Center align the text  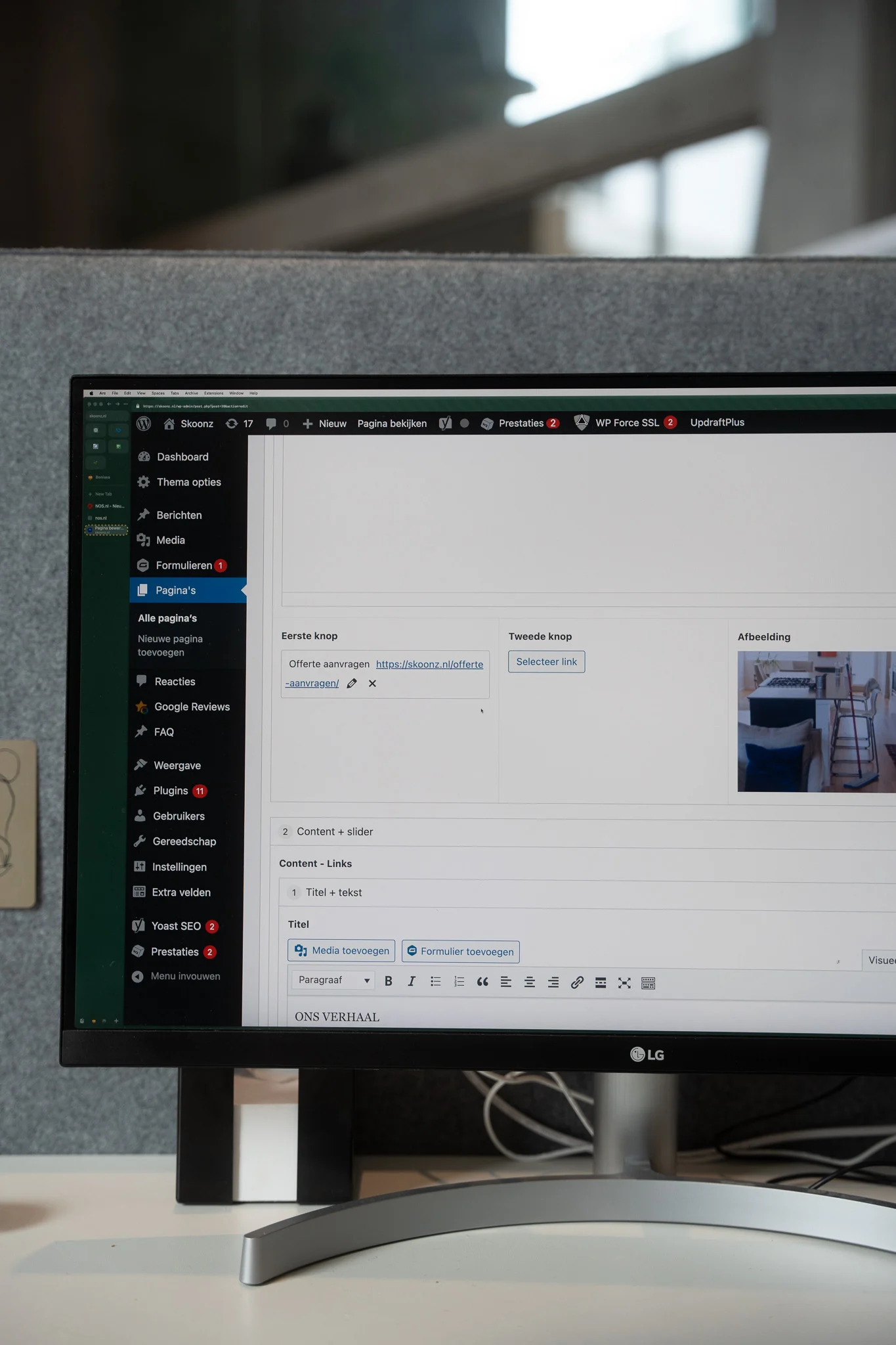pos(530,982)
